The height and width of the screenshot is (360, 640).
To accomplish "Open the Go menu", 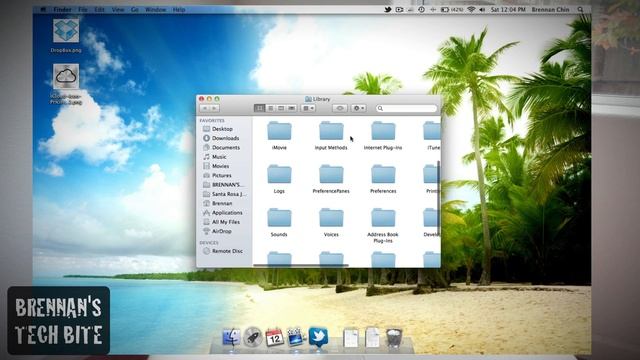I will tap(135, 9).
